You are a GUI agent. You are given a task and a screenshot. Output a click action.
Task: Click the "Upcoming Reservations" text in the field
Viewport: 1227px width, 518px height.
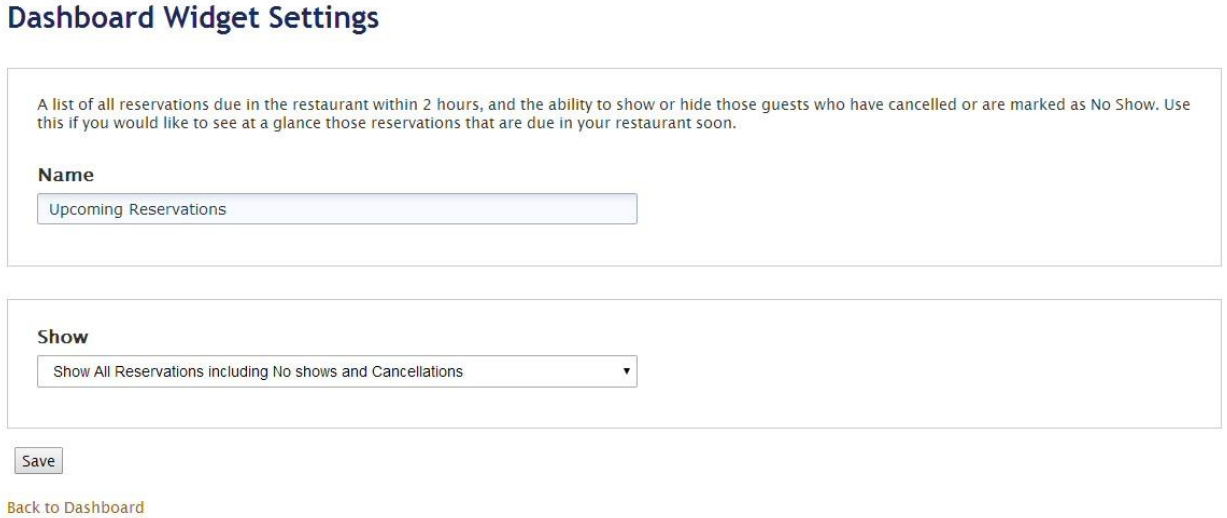click(138, 210)
